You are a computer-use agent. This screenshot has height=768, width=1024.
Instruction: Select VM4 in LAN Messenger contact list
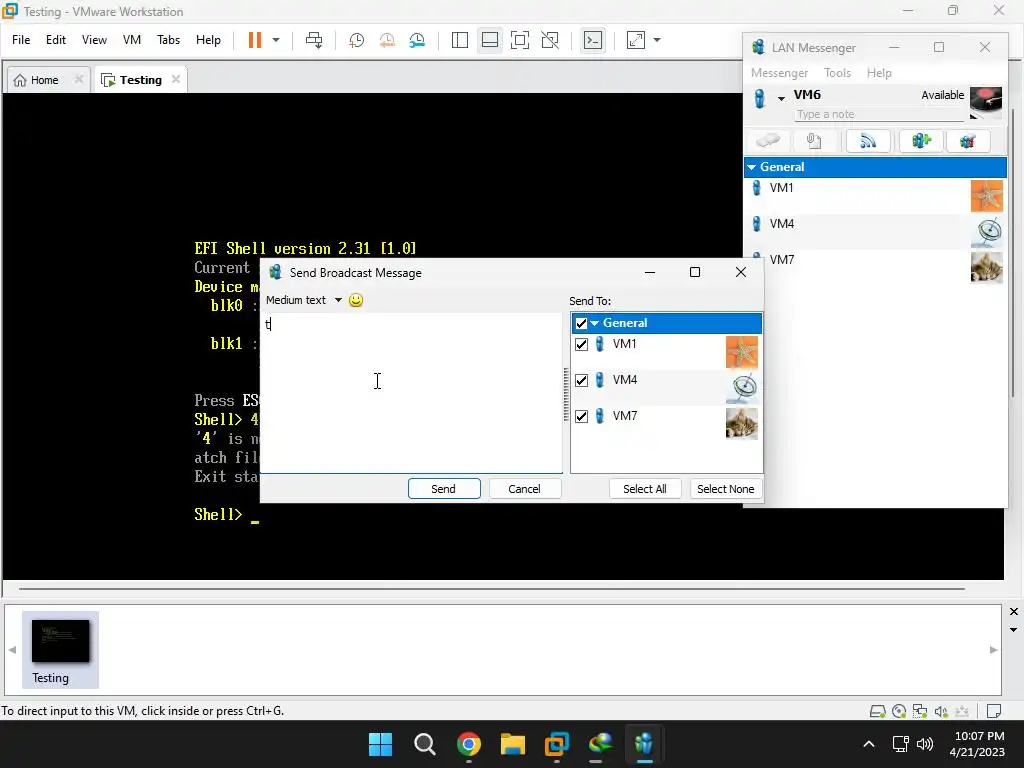coord(875,231)
